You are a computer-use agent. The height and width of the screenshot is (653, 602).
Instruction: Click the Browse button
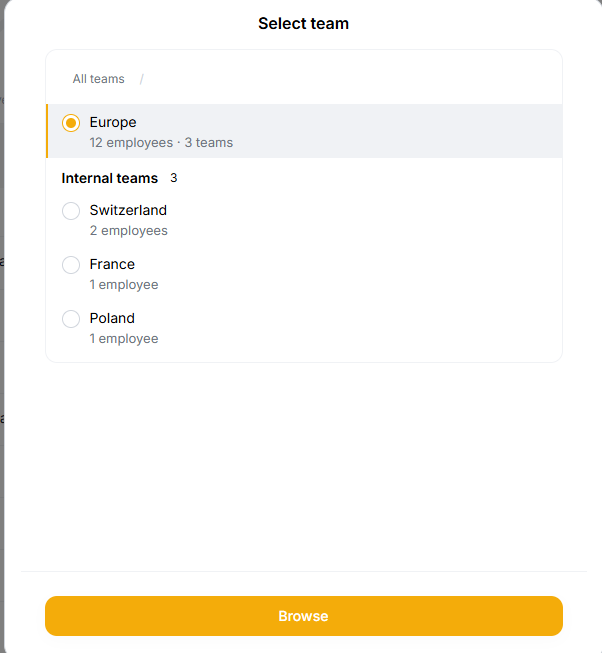pos(303,616)
